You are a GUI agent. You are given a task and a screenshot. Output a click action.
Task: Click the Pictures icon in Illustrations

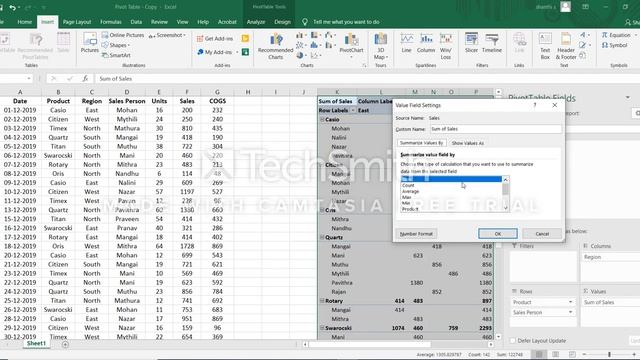pyautogui.click(x=89, y=43)
